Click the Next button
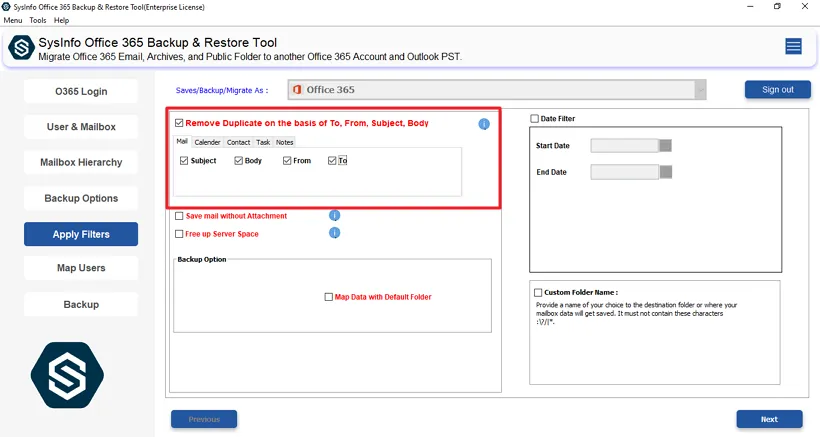Image resolution: width=820 pixels, height=437 pixels. pyautogui.click(x=769, y=419)
